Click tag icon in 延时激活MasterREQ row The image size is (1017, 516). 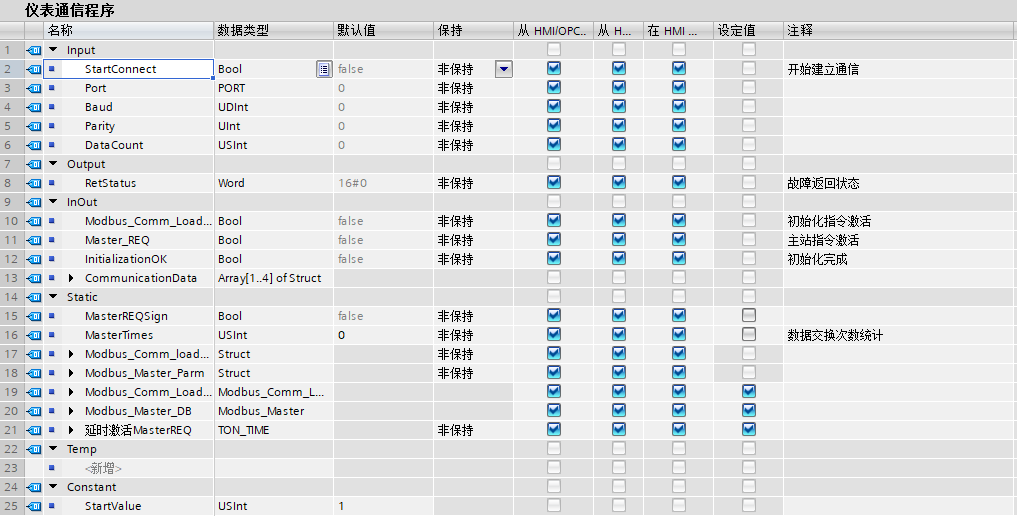tap(34, 430)
